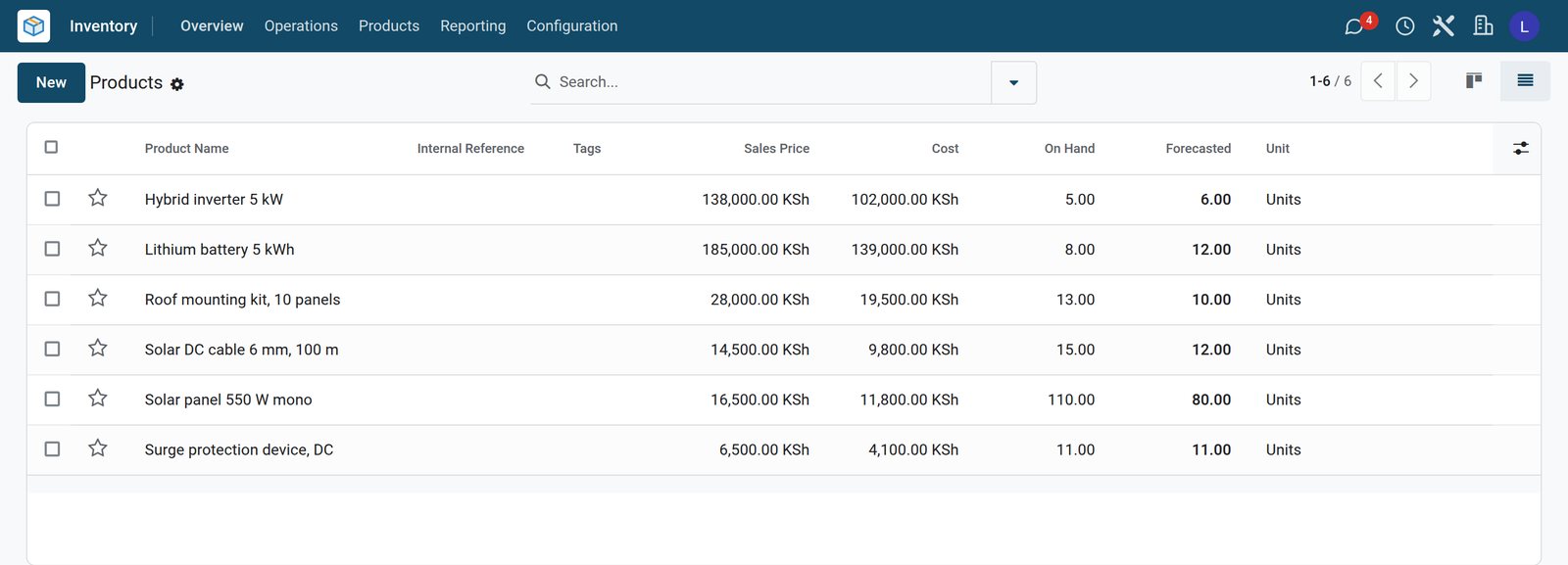Image resolution: width=1568 pixels, height=565 pixels.
Task: Focus the Search input field
Action: click(769, 82)
